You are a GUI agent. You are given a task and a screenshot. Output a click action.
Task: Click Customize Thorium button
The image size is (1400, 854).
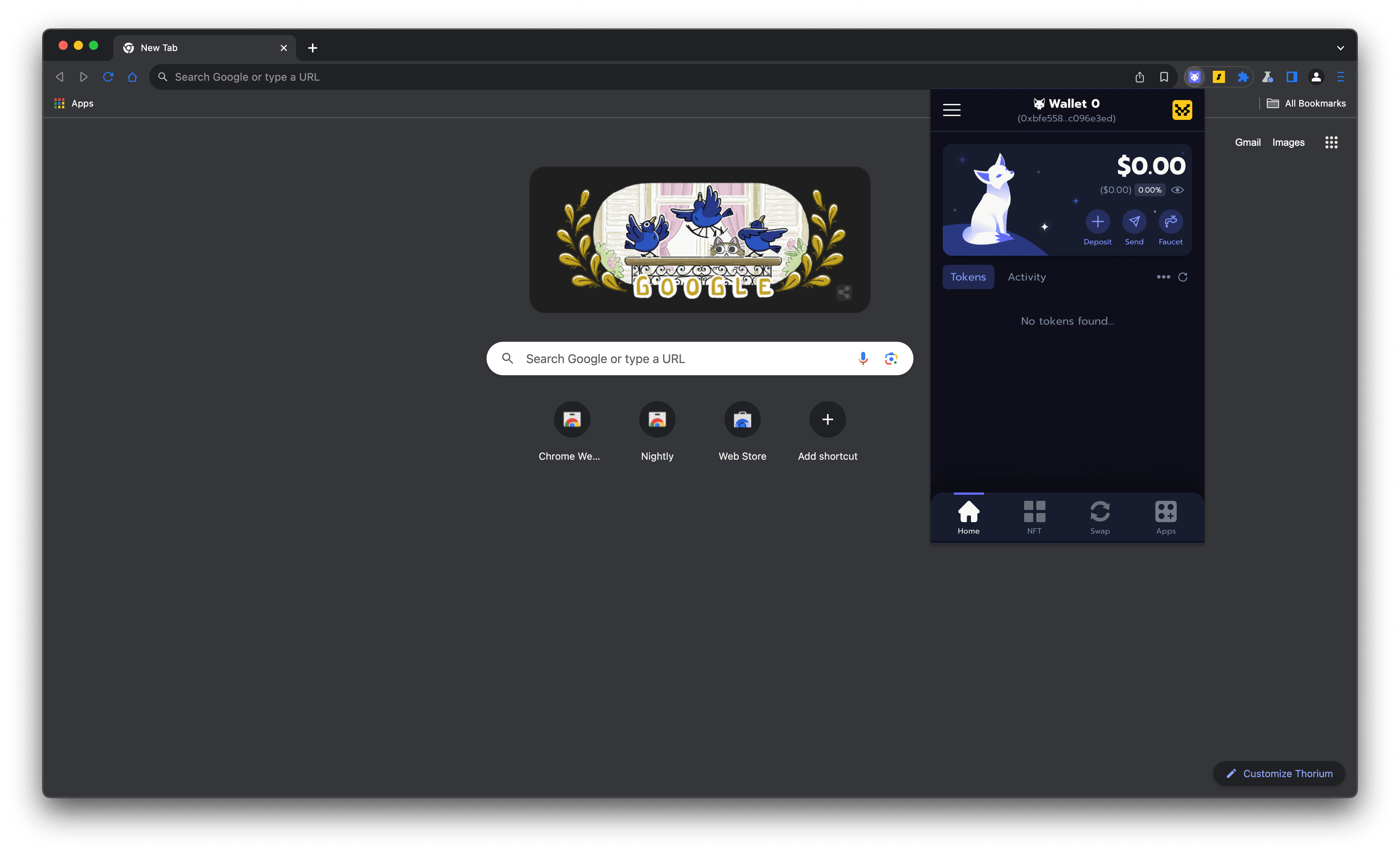(1278, 773)
